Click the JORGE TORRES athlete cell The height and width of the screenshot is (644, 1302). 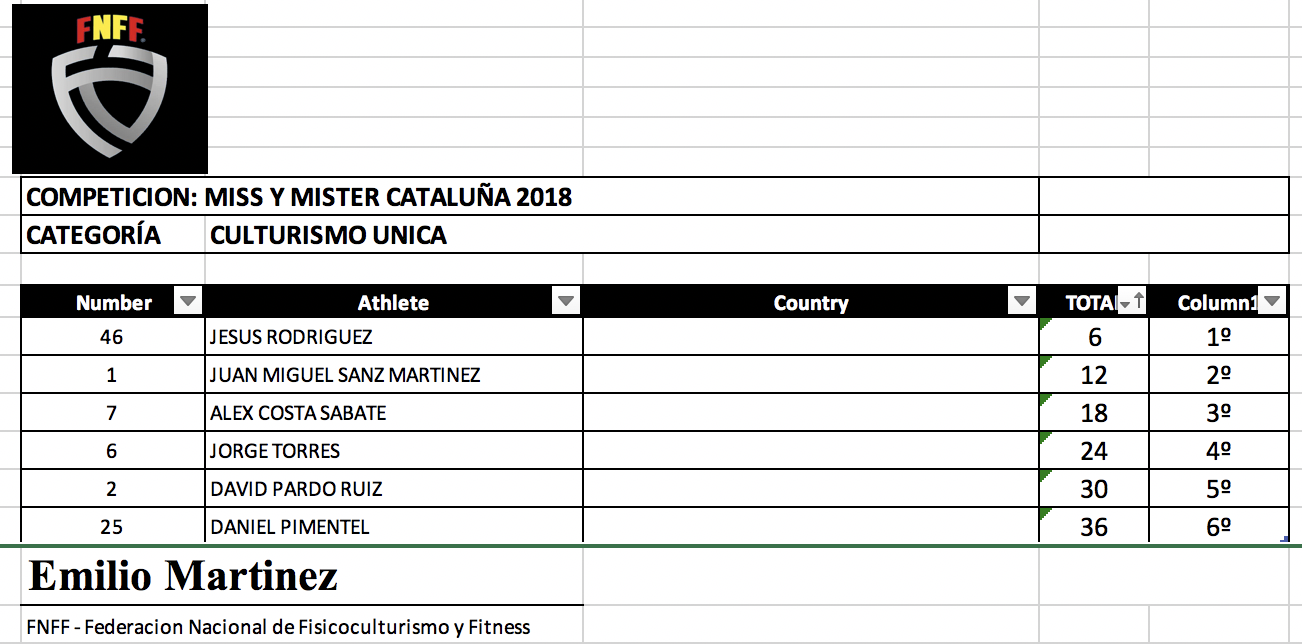tap(393, 451)
